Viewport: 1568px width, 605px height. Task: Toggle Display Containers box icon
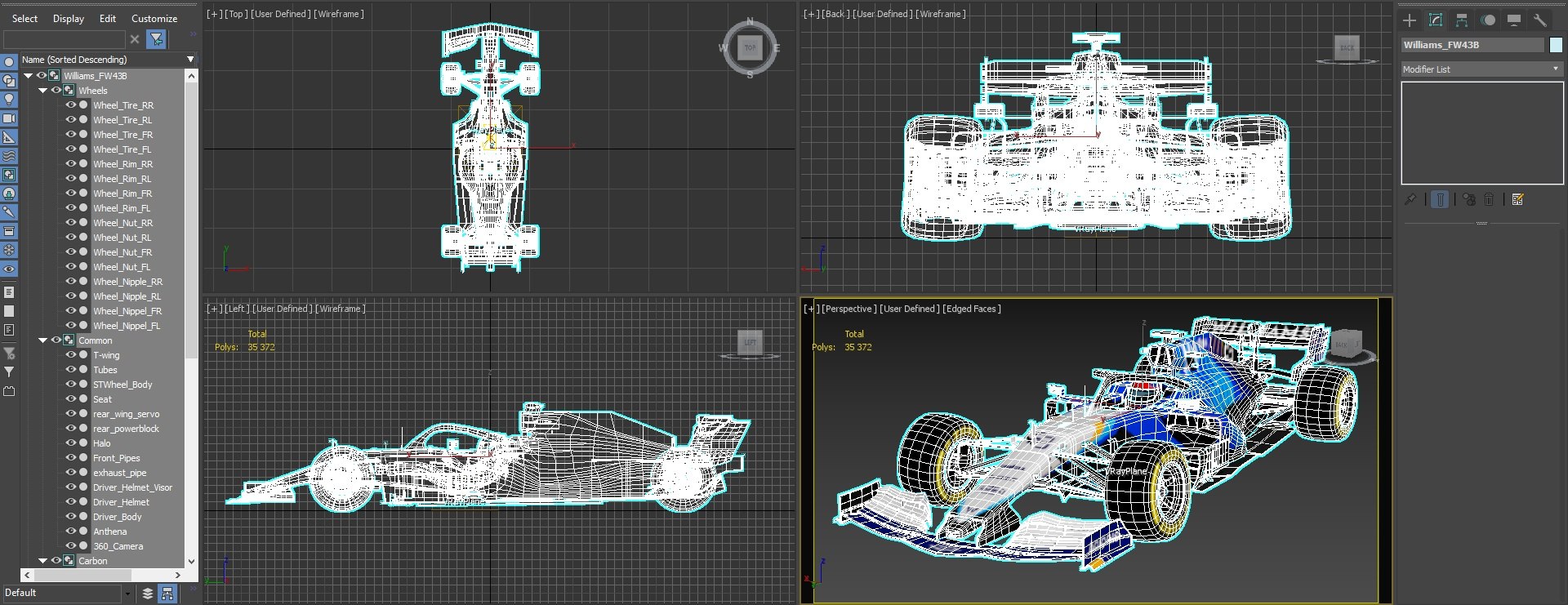(9, 231)
